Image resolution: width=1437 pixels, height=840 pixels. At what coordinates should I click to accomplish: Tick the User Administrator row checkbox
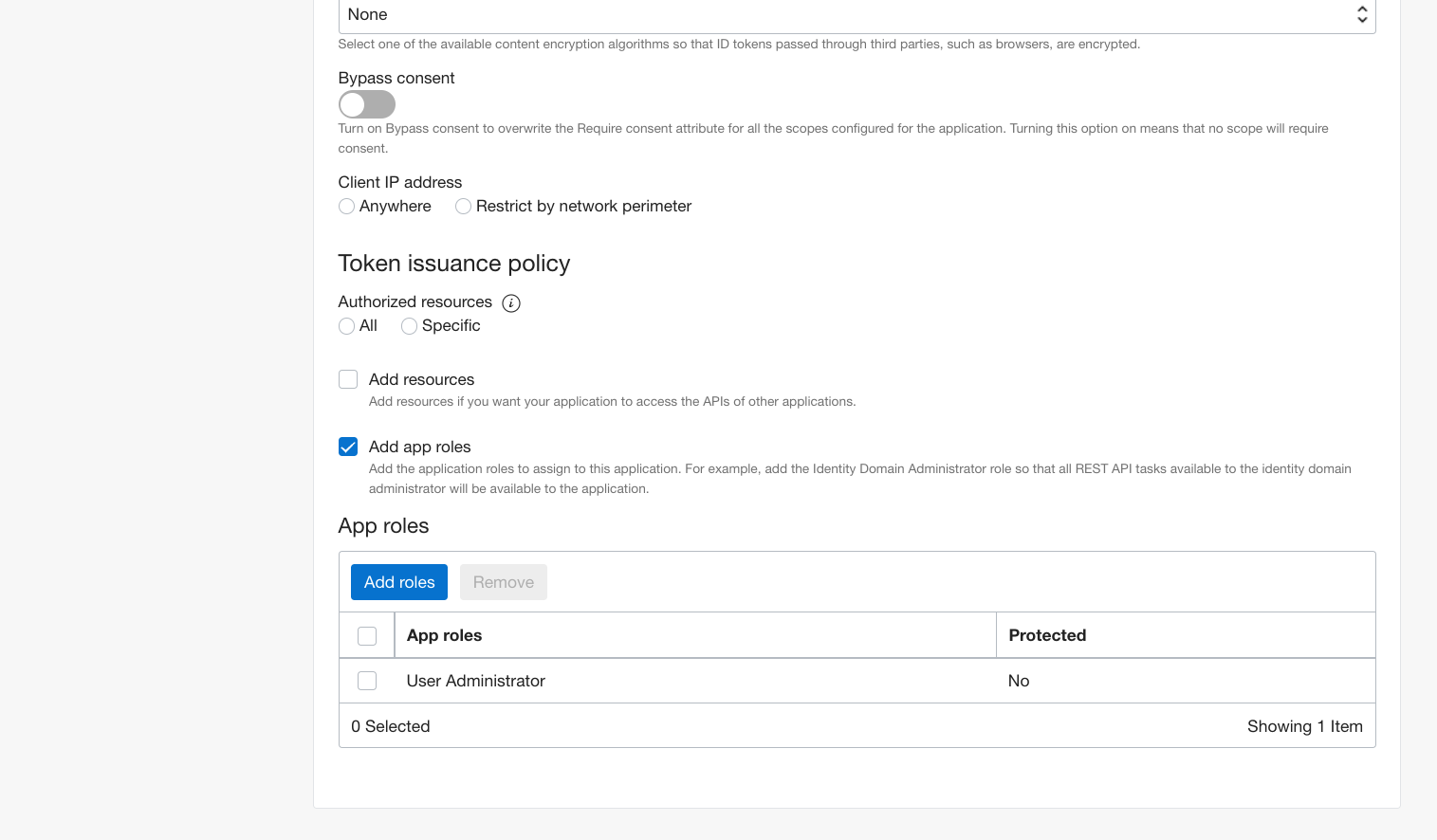(x=367, y=680)
